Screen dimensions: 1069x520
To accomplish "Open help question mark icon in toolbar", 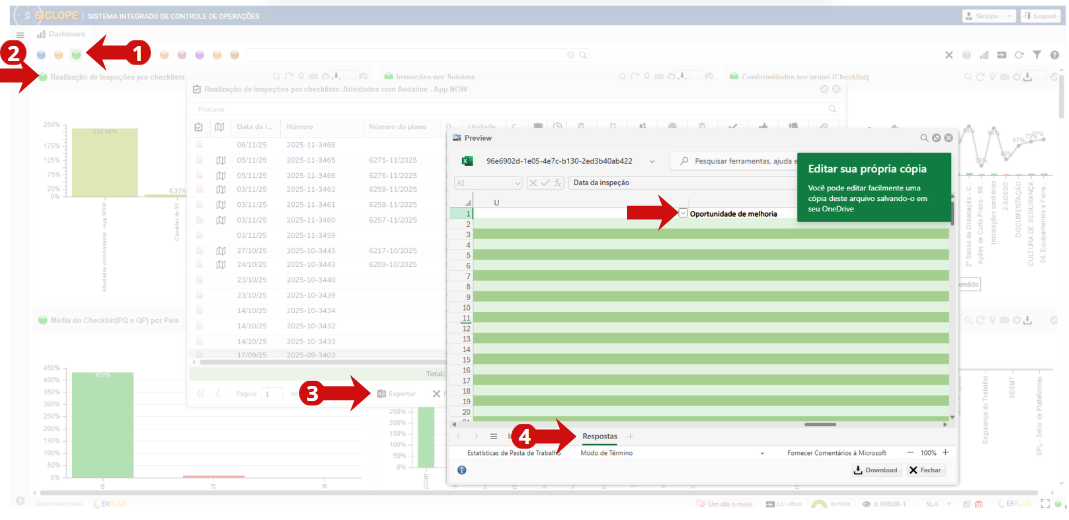I will click(1054, 55).
